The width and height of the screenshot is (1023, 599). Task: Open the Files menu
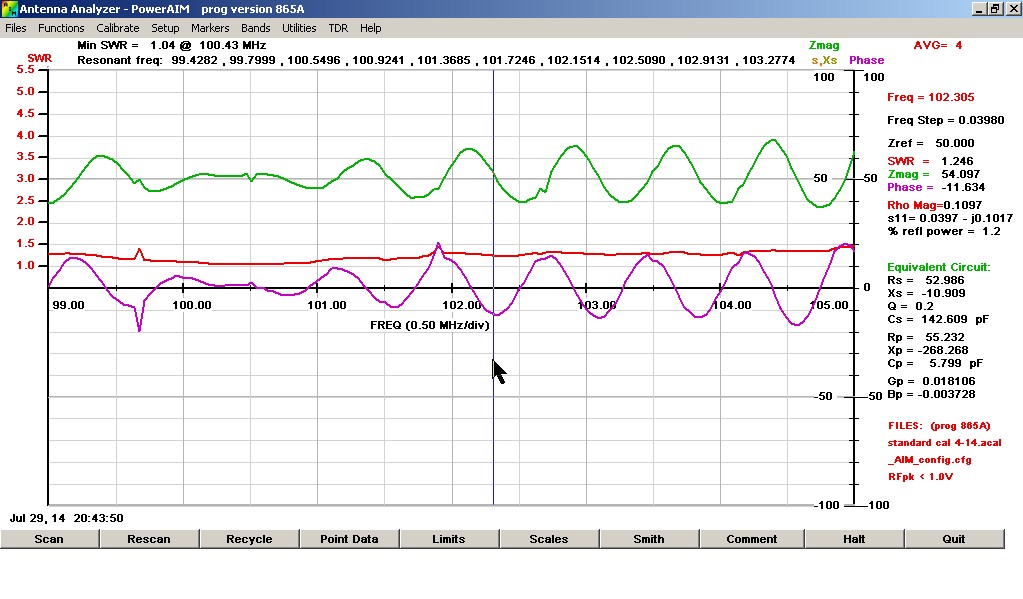[x=16, y=28]
